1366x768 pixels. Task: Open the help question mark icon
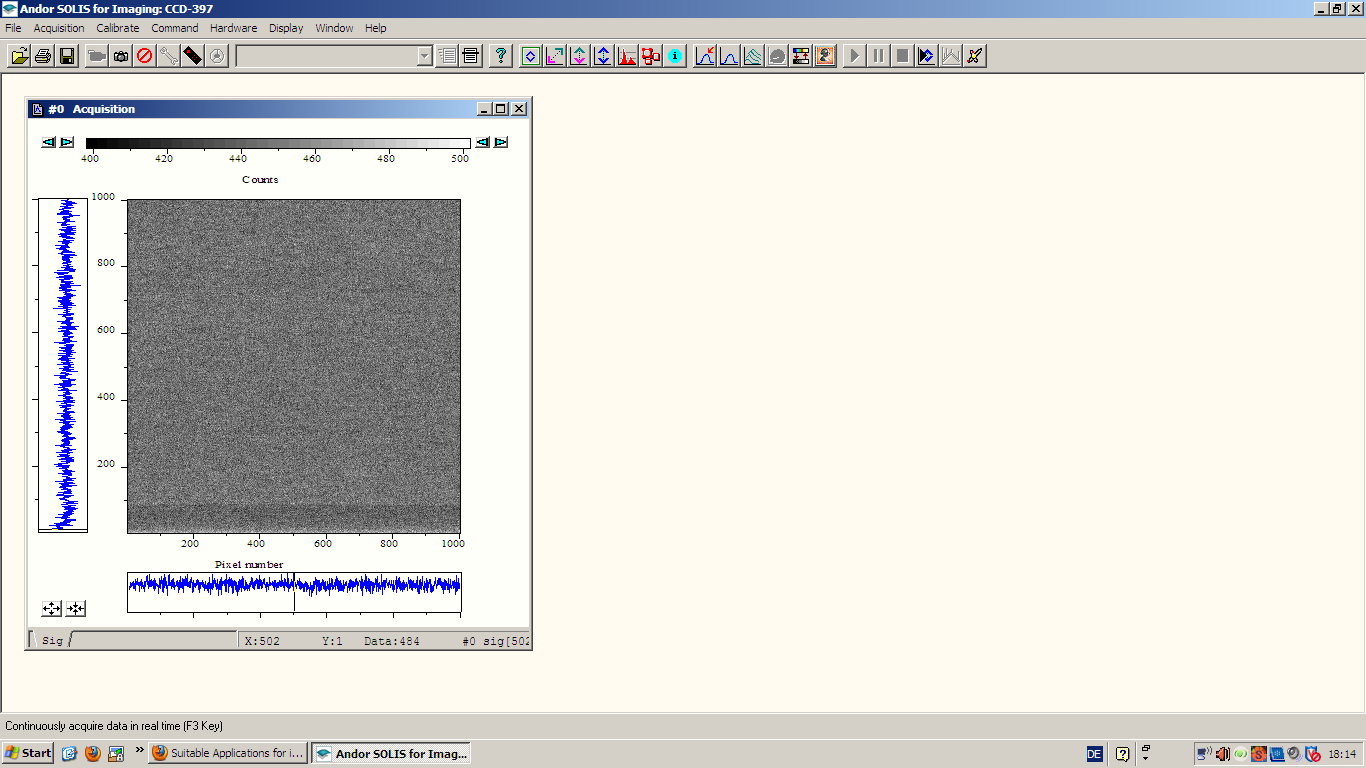pos(501,56)
